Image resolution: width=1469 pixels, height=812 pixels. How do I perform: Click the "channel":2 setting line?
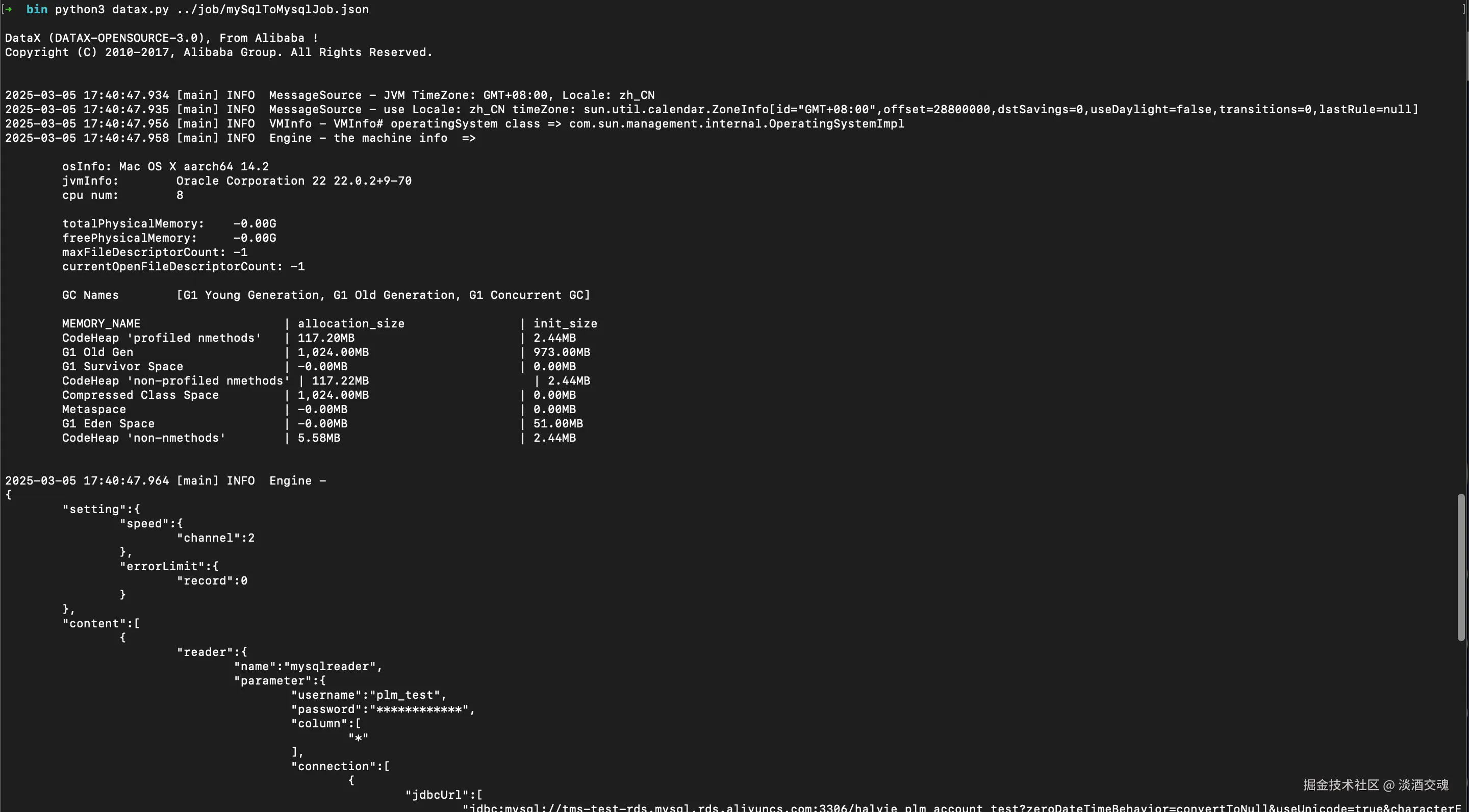[216, 538]
